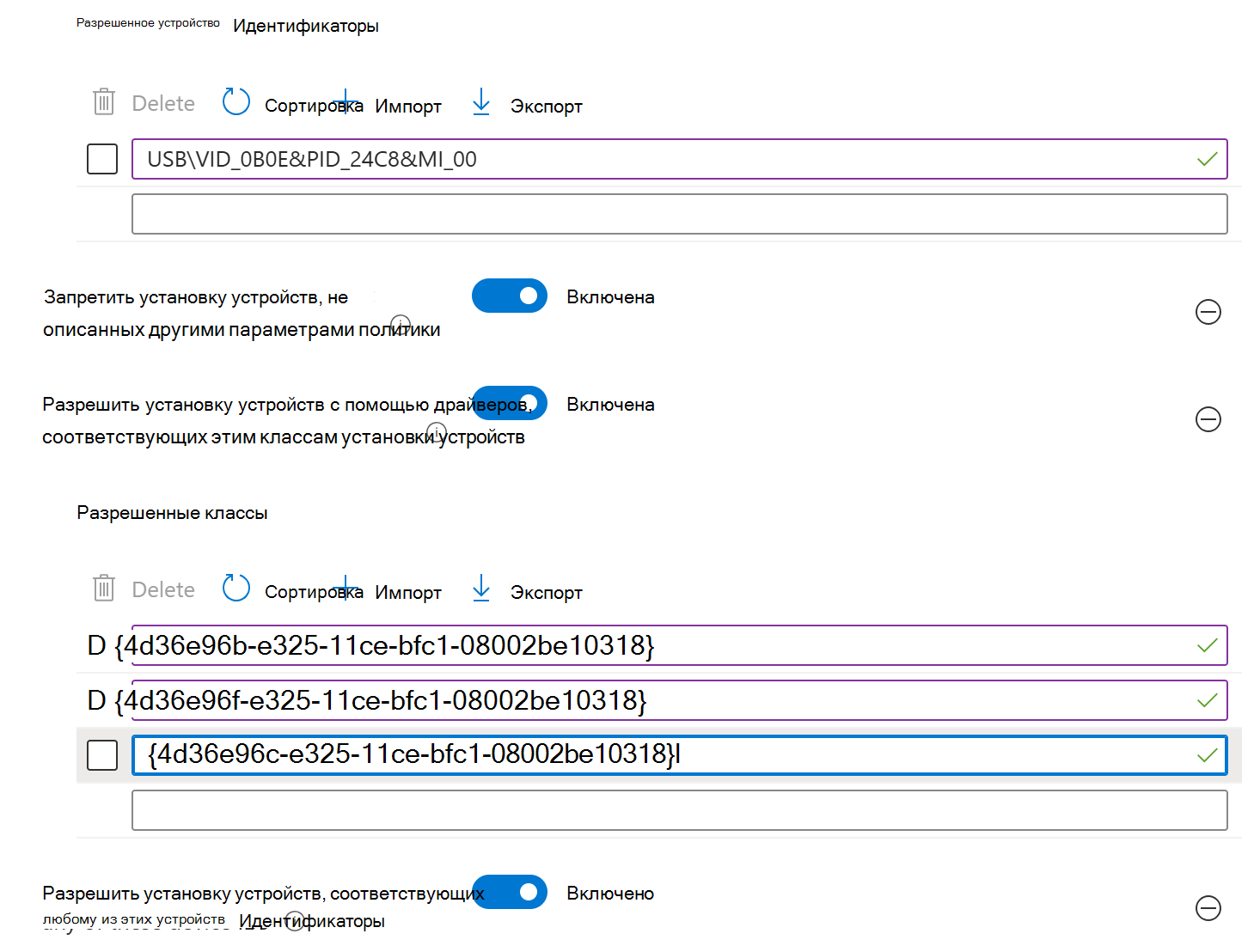Click the Export download arrow in the device IDs toolbar
The width and height of the screenshot is (1260, 952).
pos(481,101)
